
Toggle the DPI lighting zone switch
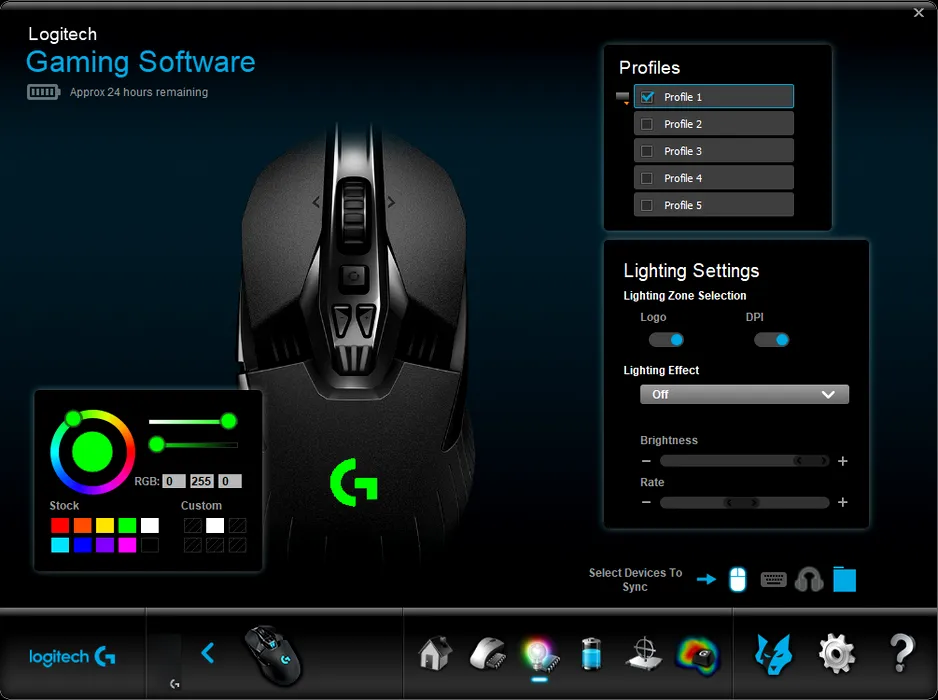coord(771,340)
